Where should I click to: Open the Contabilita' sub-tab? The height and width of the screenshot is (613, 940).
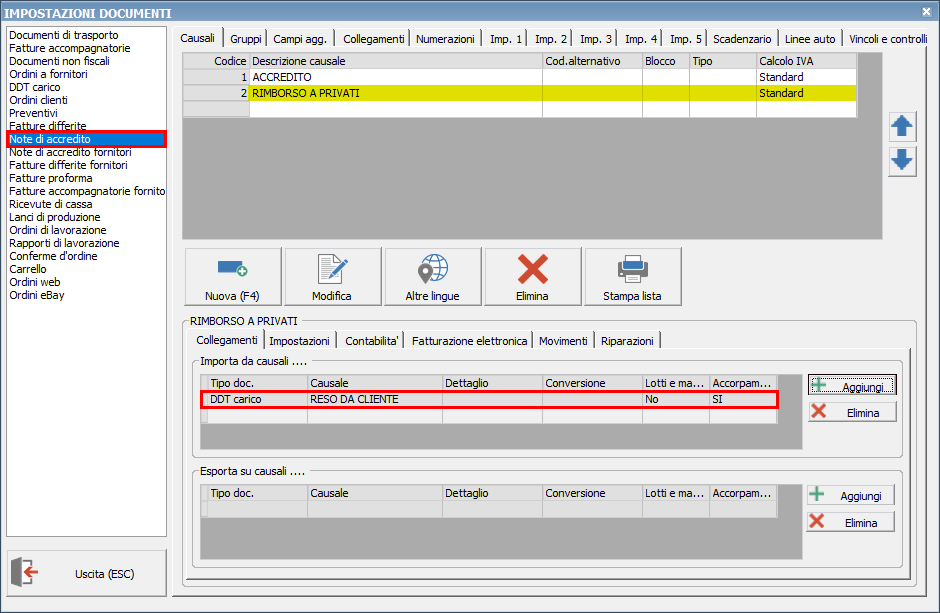pyautogui.click(x=371, y=341)
